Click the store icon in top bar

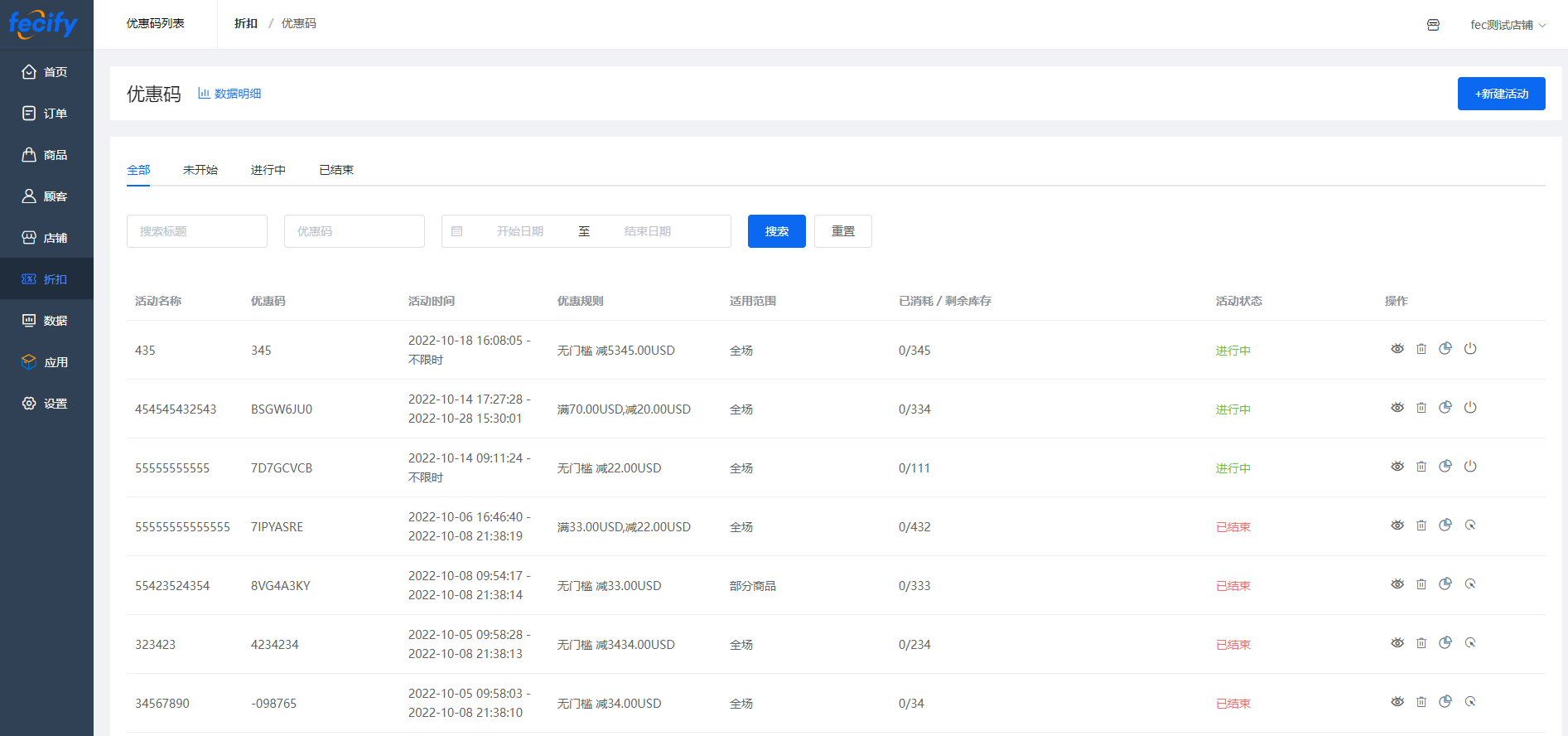[1433, 25]
